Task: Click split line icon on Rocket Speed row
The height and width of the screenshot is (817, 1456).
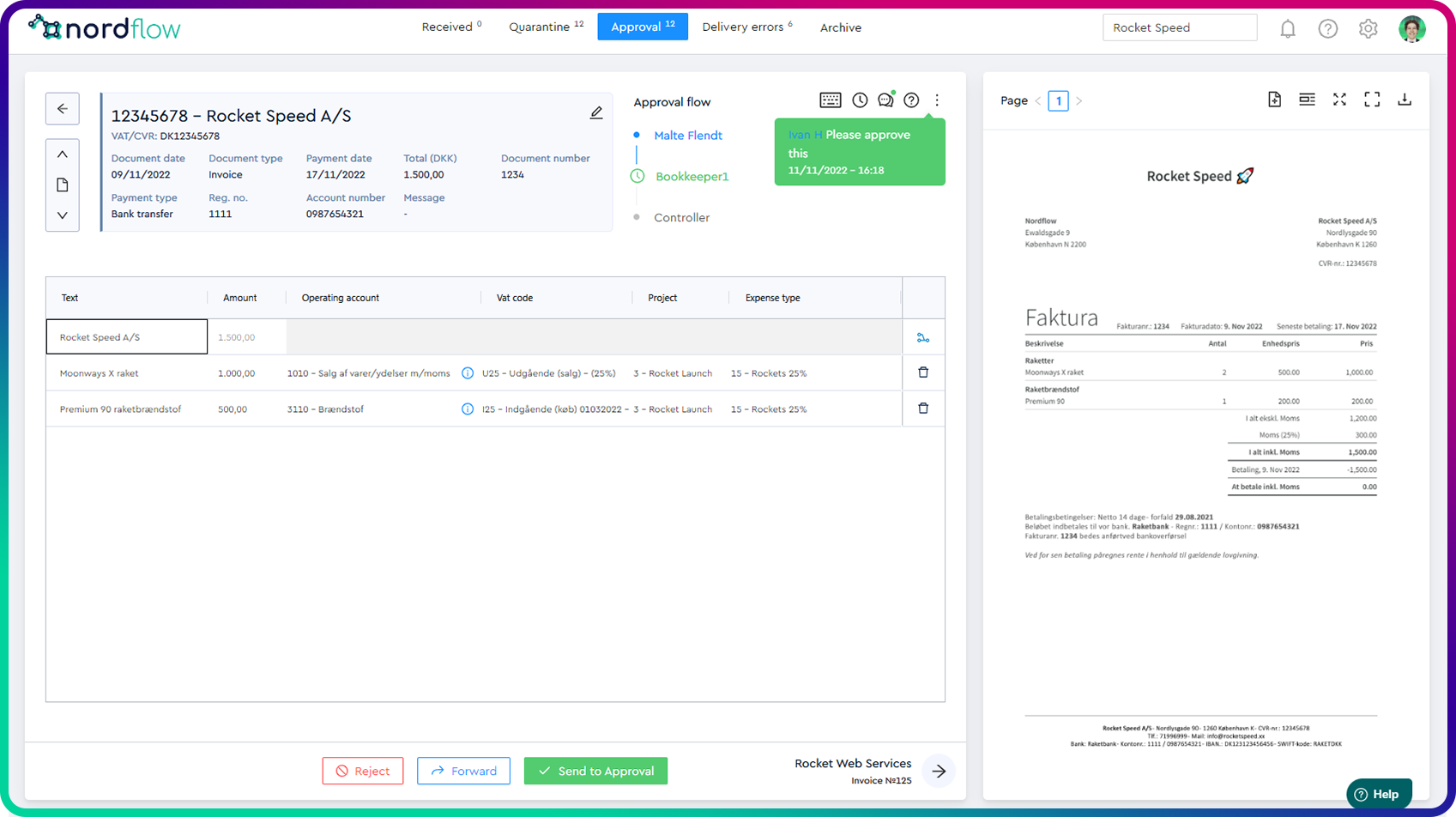Action: tap(923, 338)
